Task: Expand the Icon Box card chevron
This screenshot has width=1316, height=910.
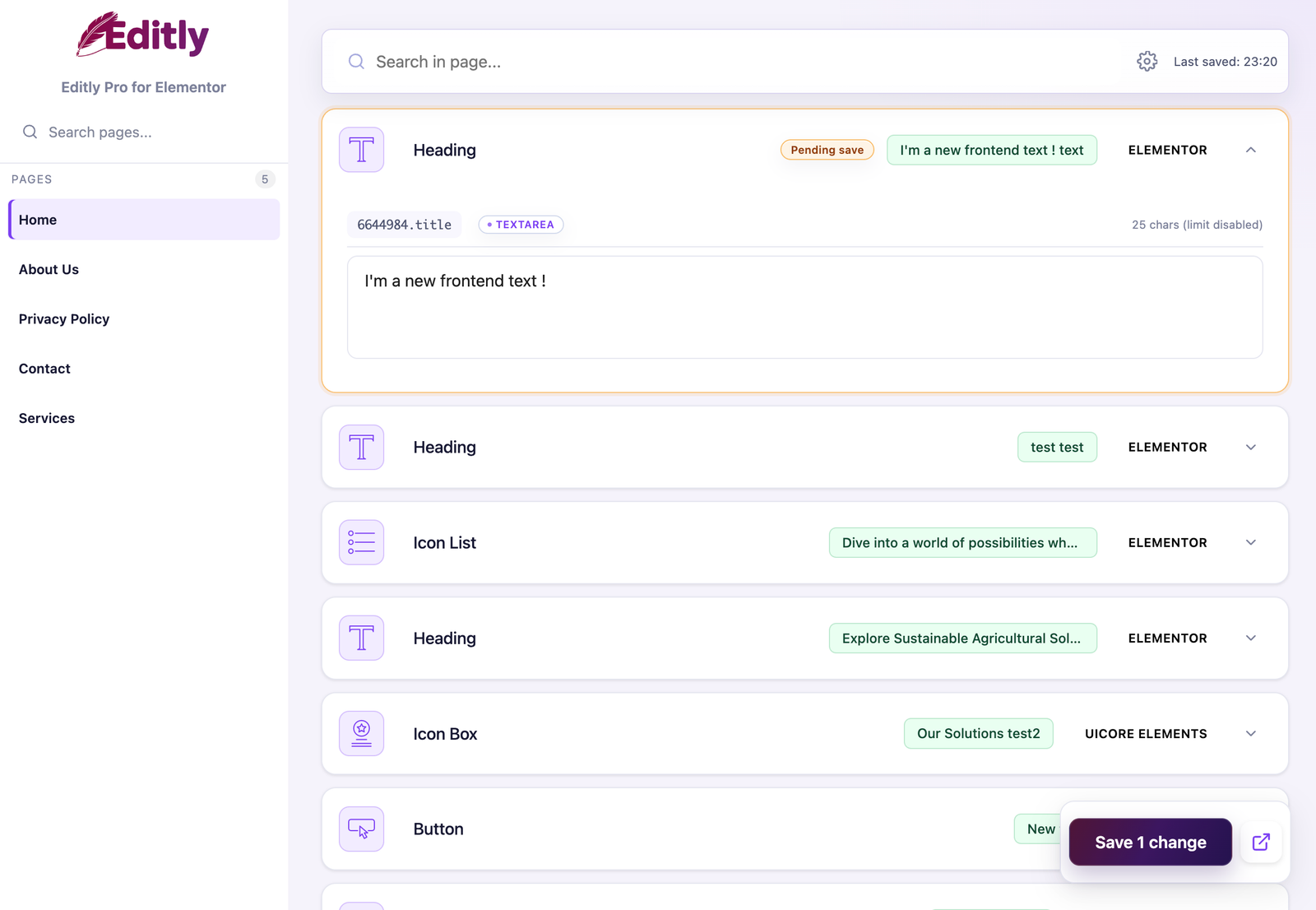Action: pyautogui.click(x=1251, y=733)
